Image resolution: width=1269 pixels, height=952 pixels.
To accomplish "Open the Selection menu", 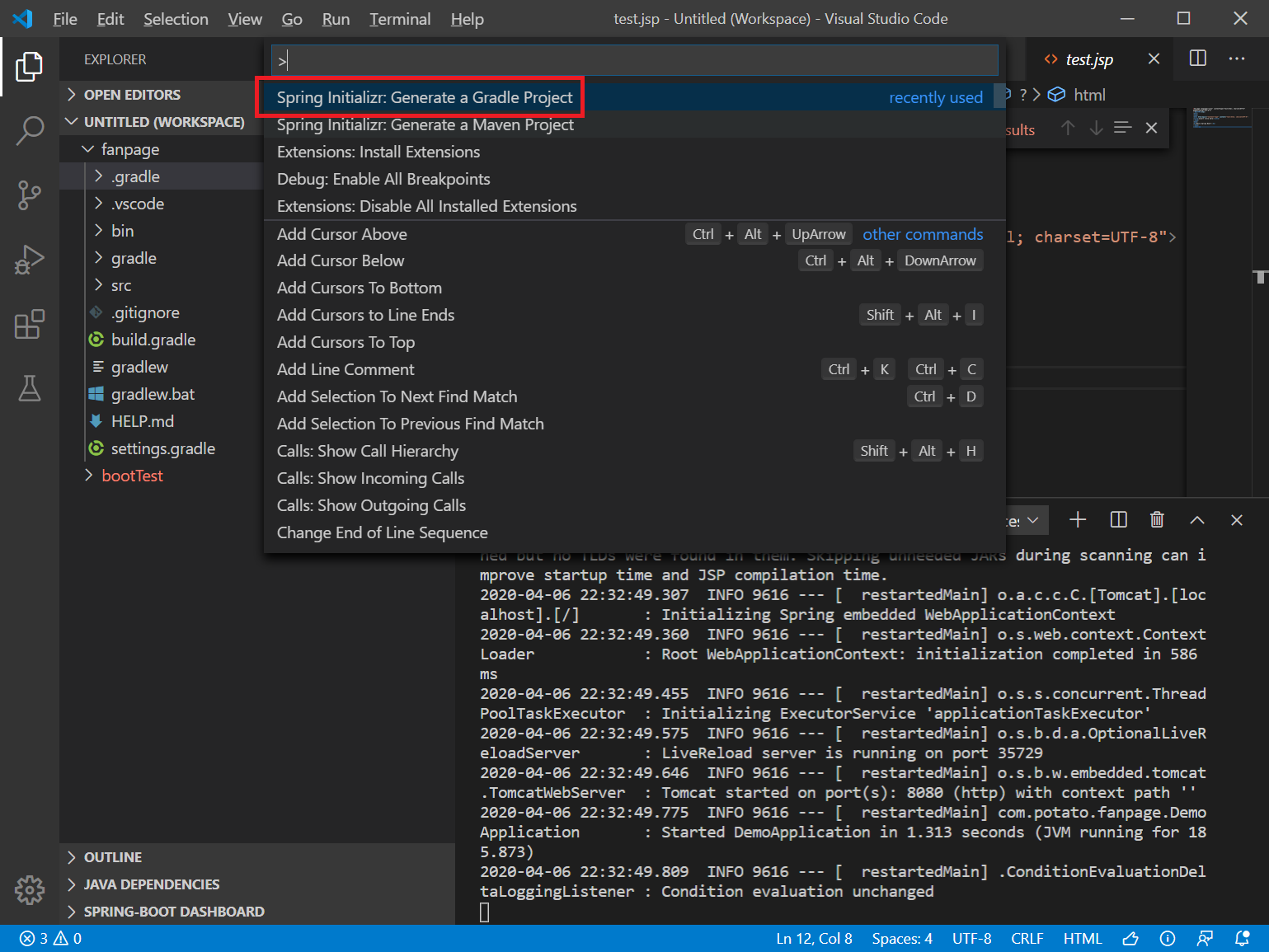I will [176, 19].
